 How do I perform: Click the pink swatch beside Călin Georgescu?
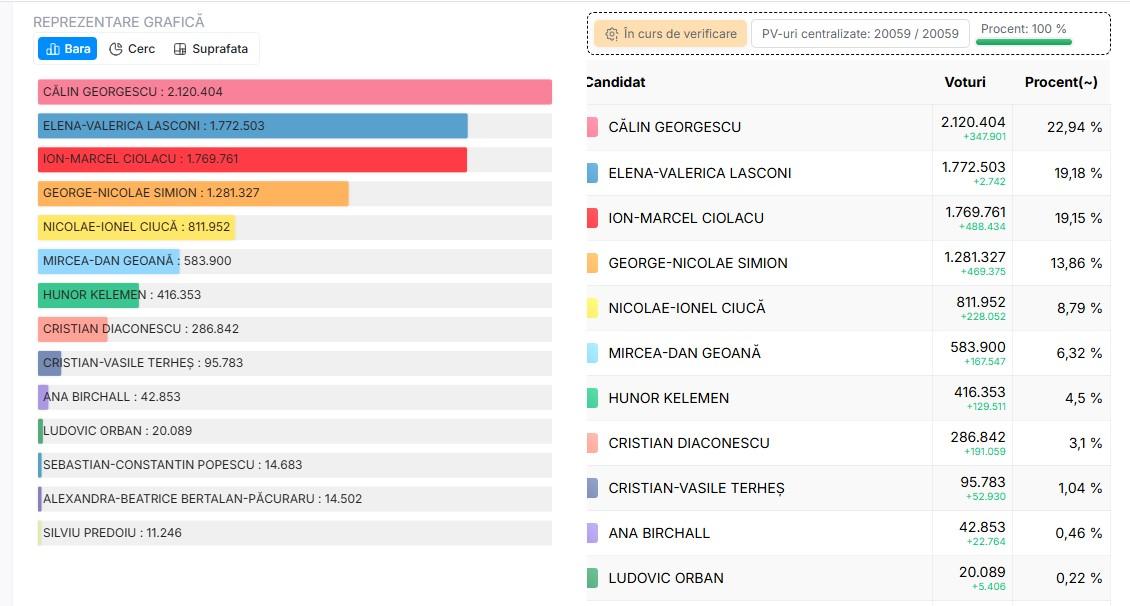coord(592,127)
